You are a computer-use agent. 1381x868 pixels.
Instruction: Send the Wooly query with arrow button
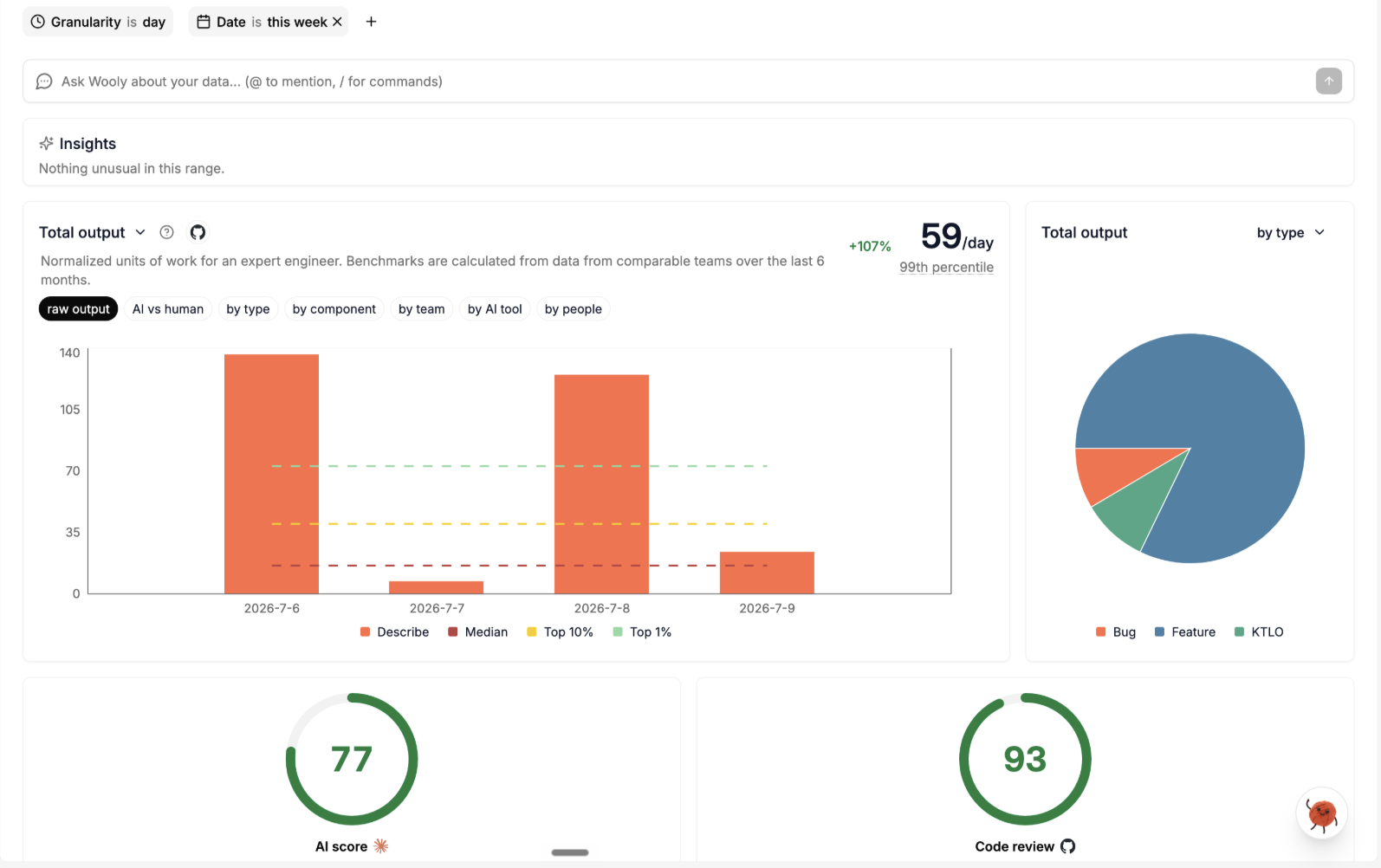click(x=1328, y=81)
